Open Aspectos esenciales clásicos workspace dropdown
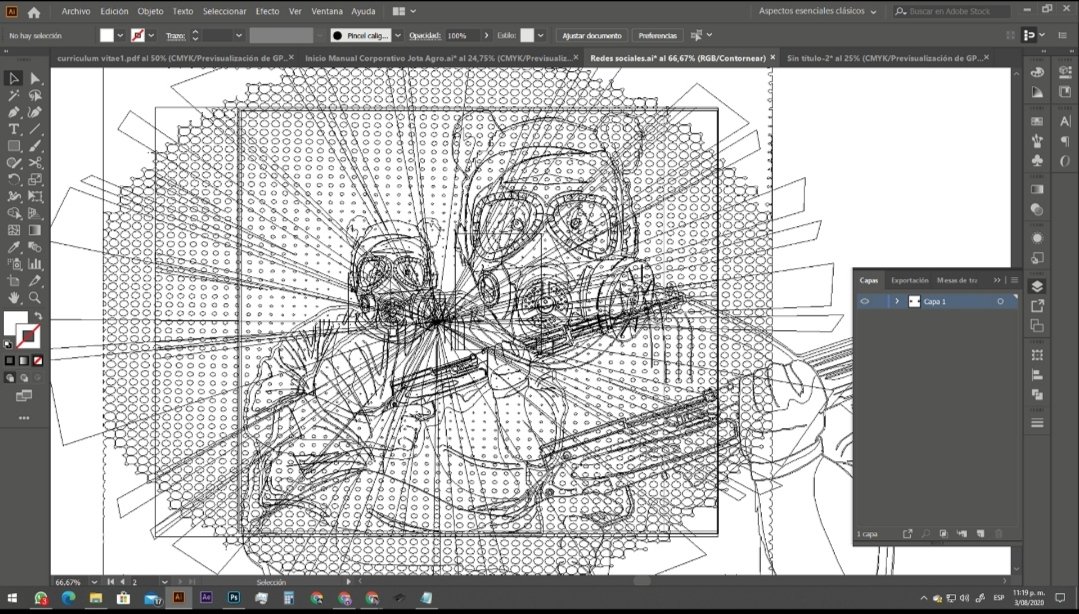 point(818,12)
